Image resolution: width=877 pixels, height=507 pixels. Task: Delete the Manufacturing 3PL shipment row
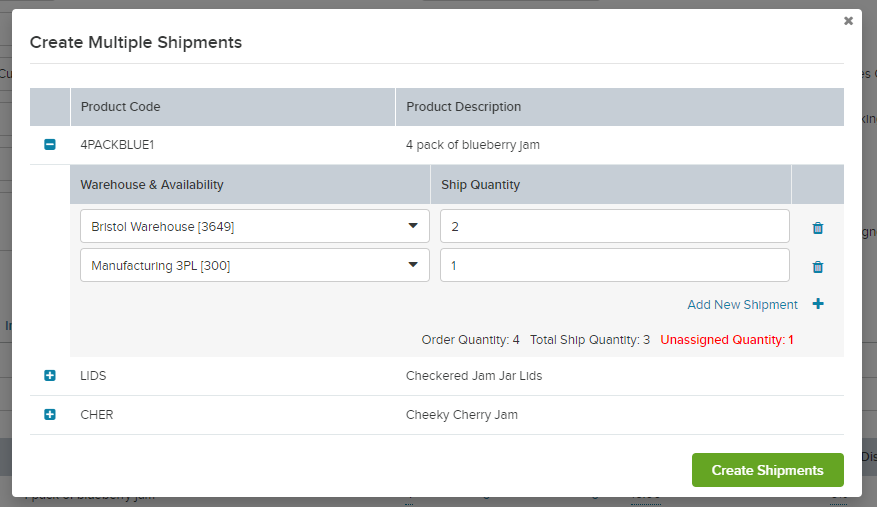[x=818, y=267]
